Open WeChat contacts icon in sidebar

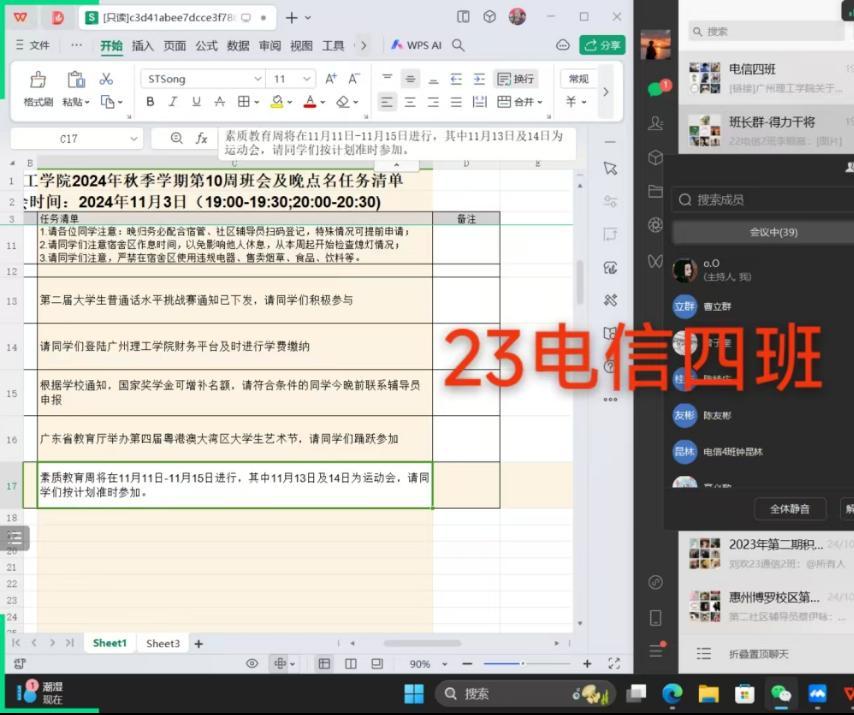click(x=655, y=123)
